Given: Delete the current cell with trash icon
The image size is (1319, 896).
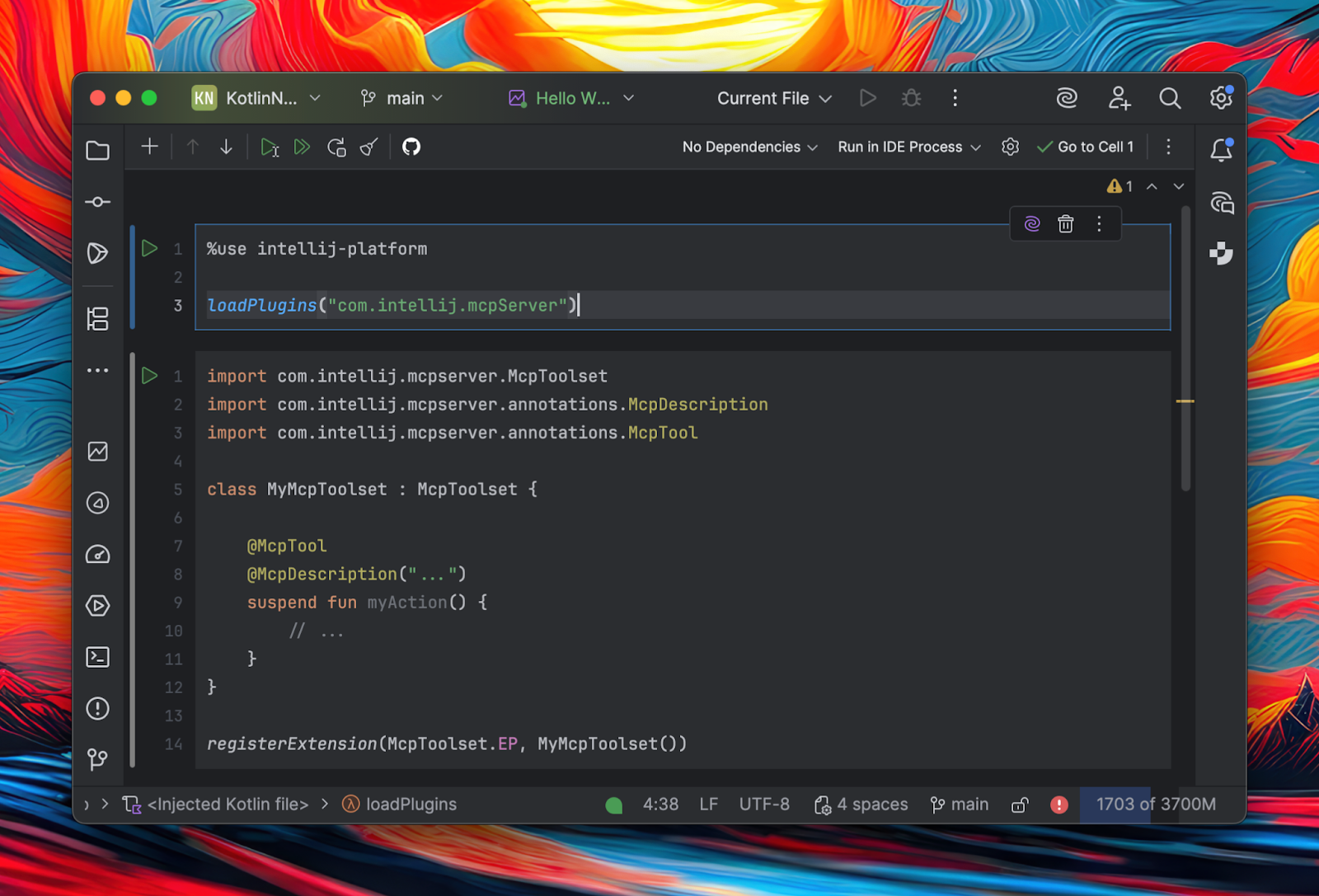Looking at the screenshot, I should [1065, 224].
